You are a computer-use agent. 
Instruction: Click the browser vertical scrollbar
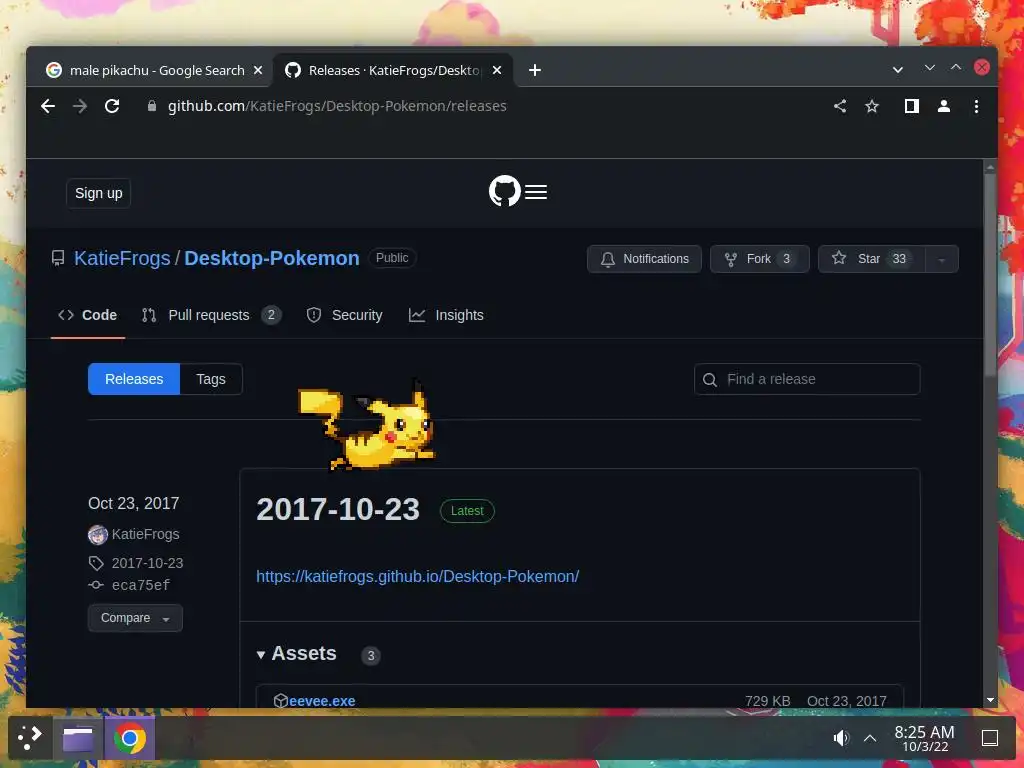tap(990, 274)
